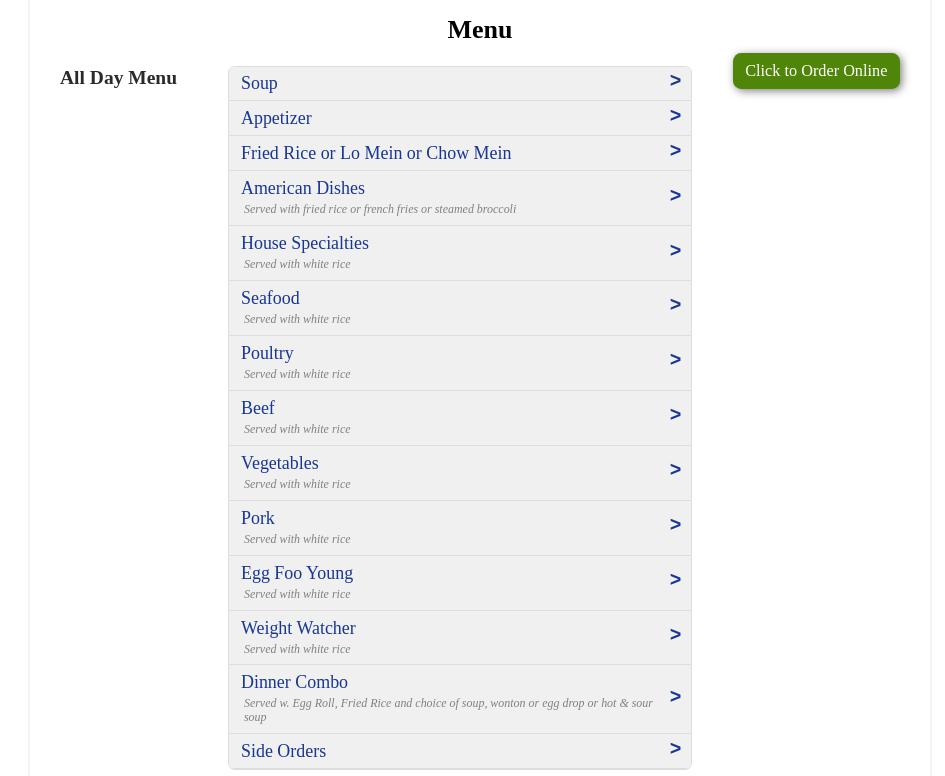This screenshot has width=945, height=776.
Task: Expand the Dinner Combo arrow
Action: tap(675, 697)
